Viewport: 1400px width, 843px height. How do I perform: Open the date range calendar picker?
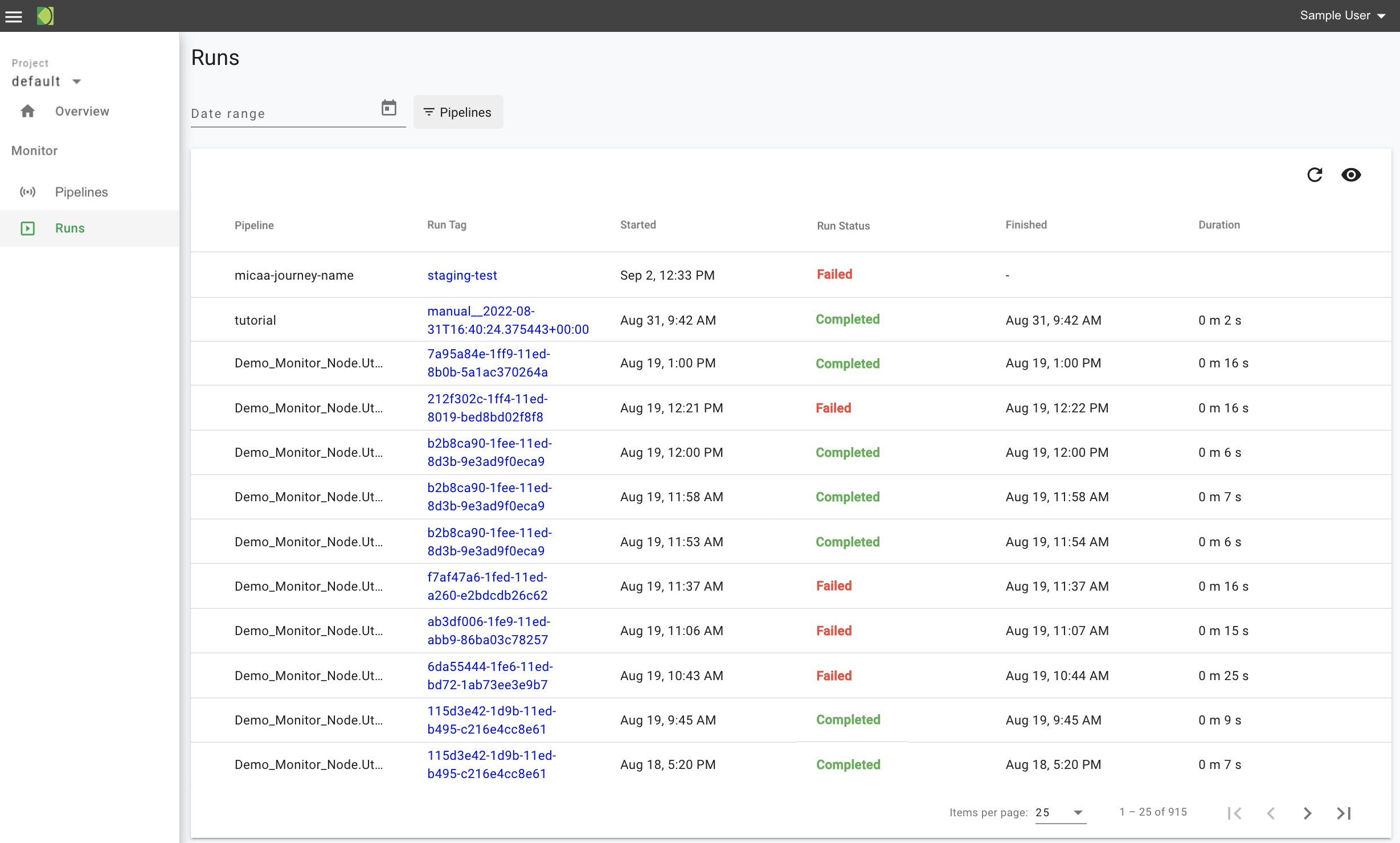click(388, 108)
